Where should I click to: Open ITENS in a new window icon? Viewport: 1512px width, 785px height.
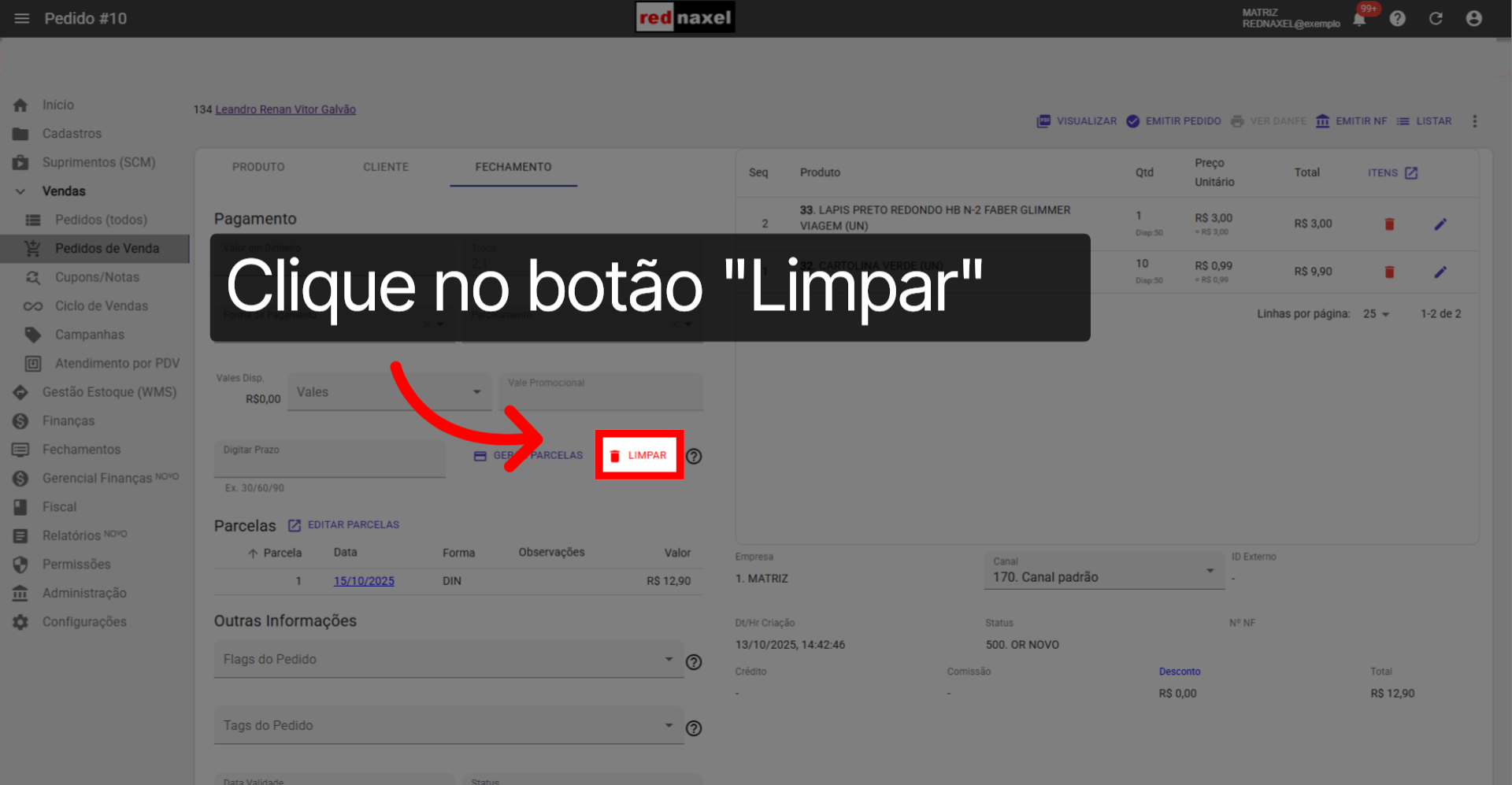coord(1410,172)
